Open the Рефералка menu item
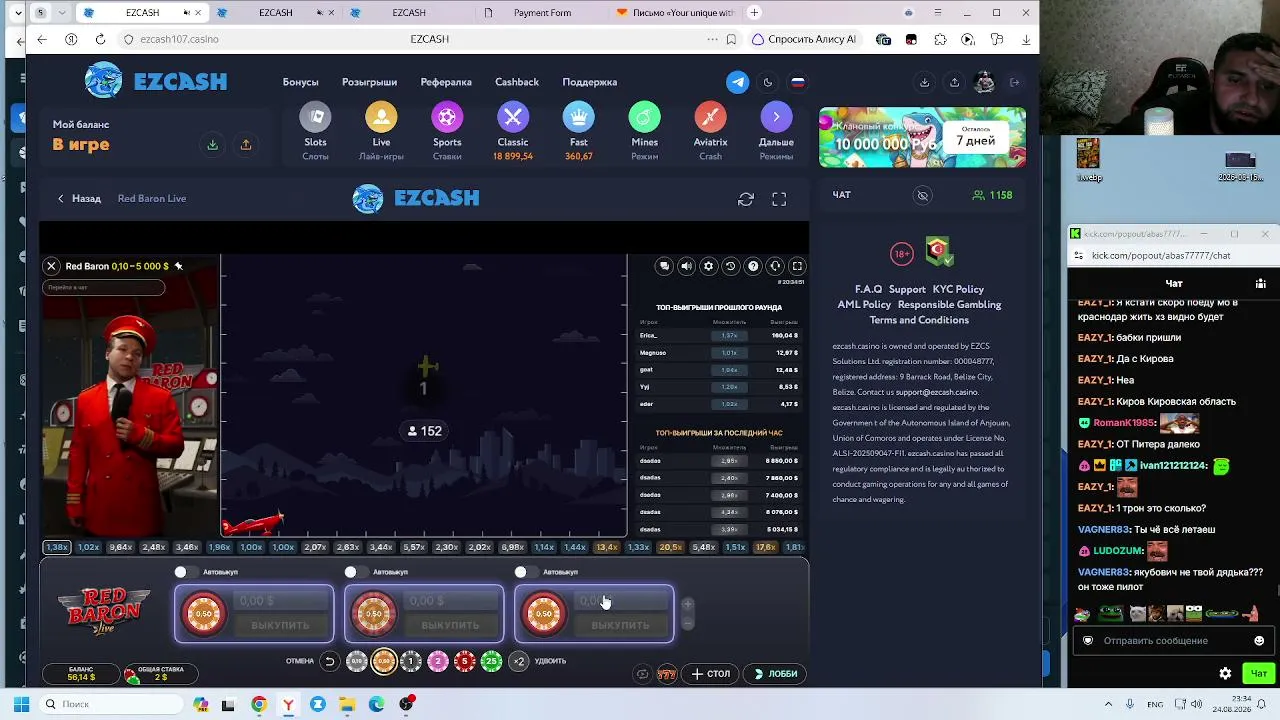The width and height of the screenshot is (1280, 720). [x=446, y=82]
